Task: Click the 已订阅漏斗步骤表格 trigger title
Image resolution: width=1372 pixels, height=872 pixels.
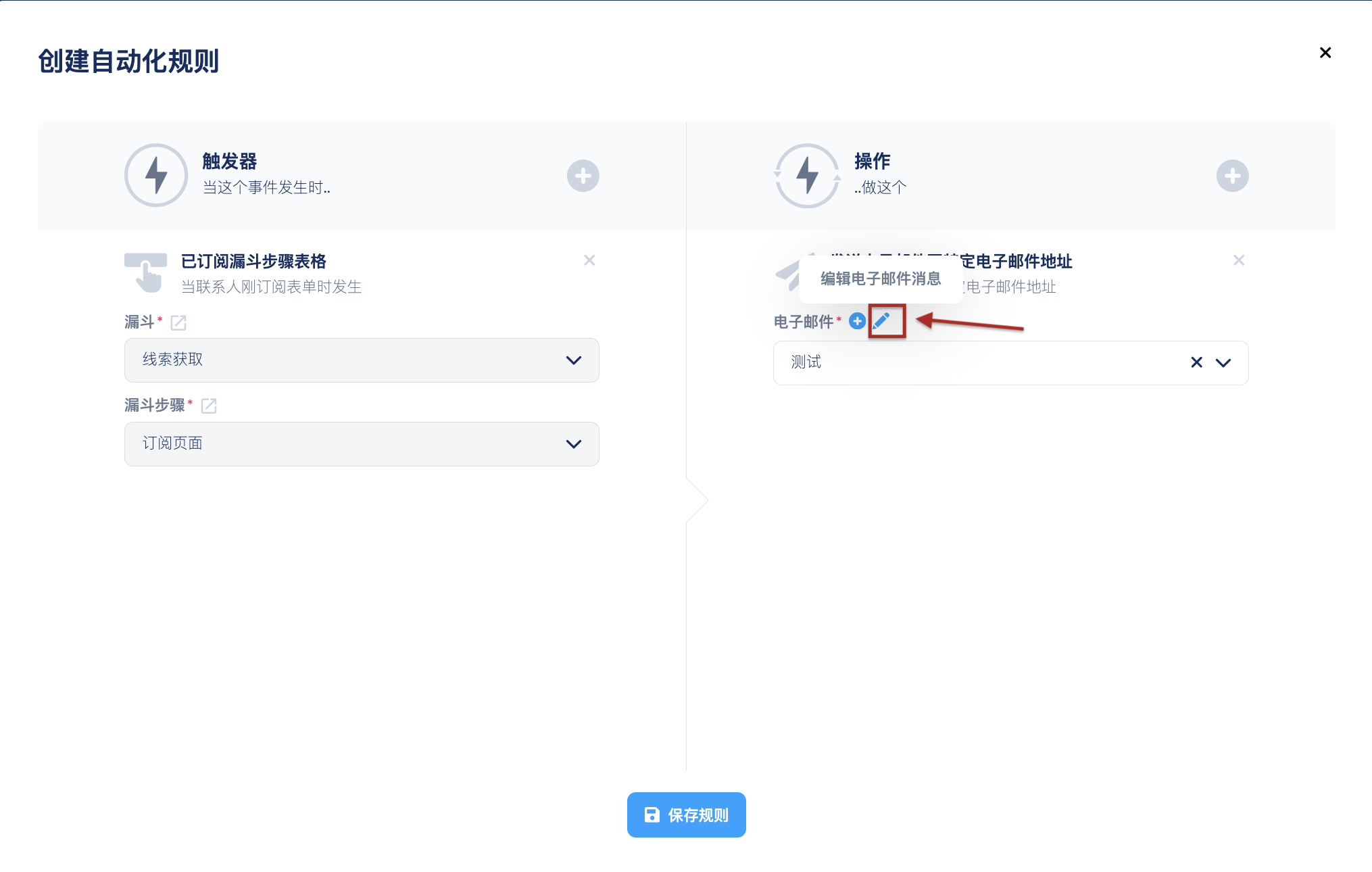Action: (253, 262)
